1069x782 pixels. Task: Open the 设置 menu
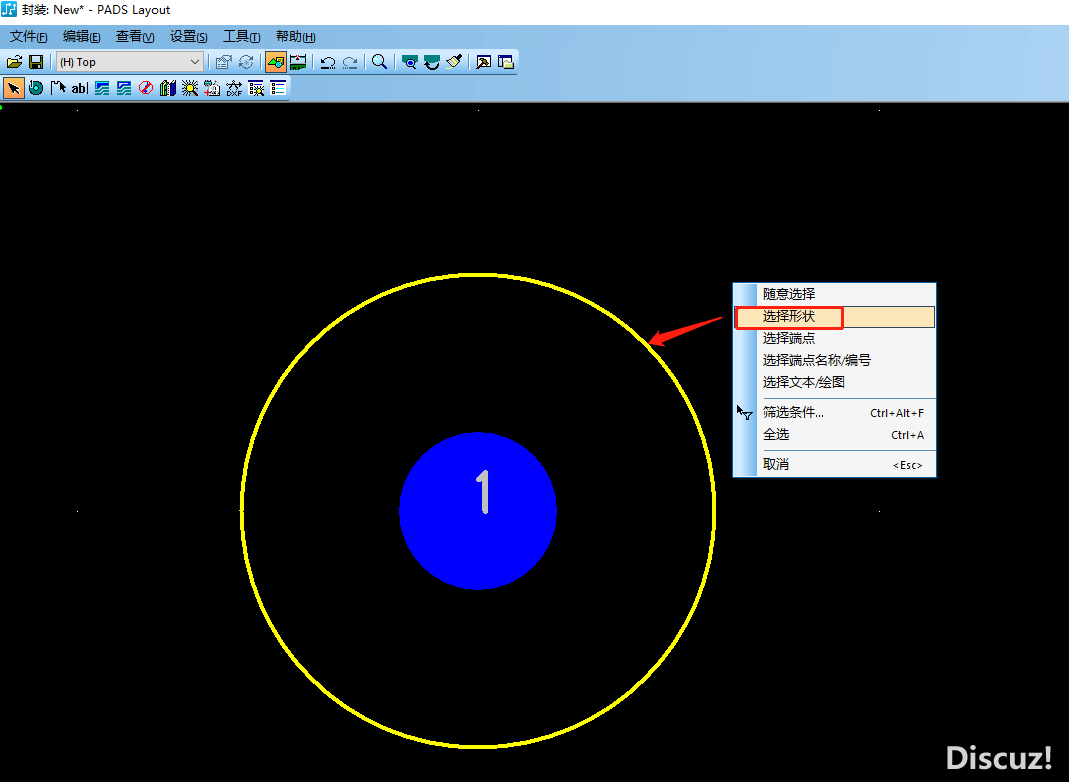tap(188, 37)
